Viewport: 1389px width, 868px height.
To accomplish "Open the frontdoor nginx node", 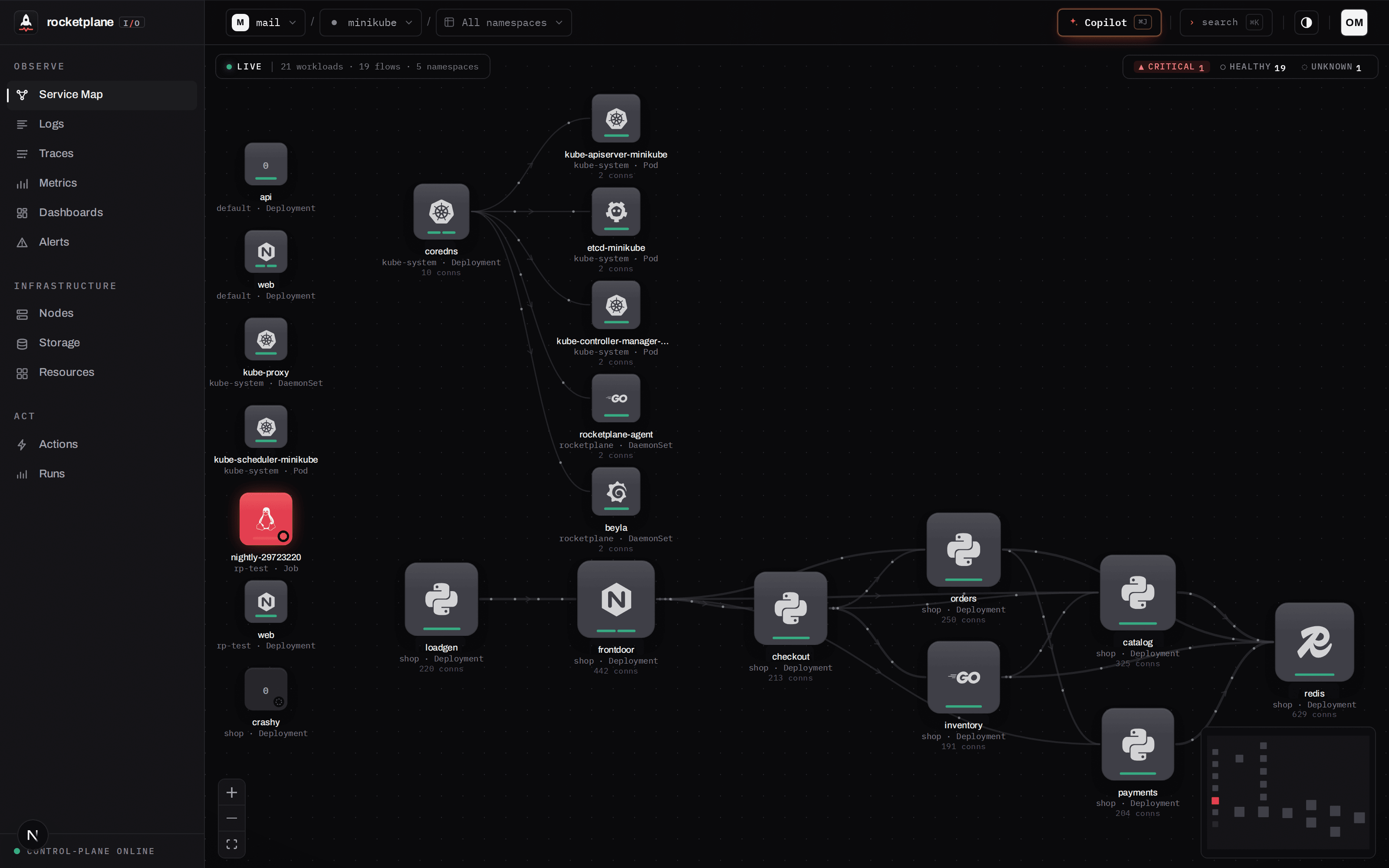I will tap(616, 599).
